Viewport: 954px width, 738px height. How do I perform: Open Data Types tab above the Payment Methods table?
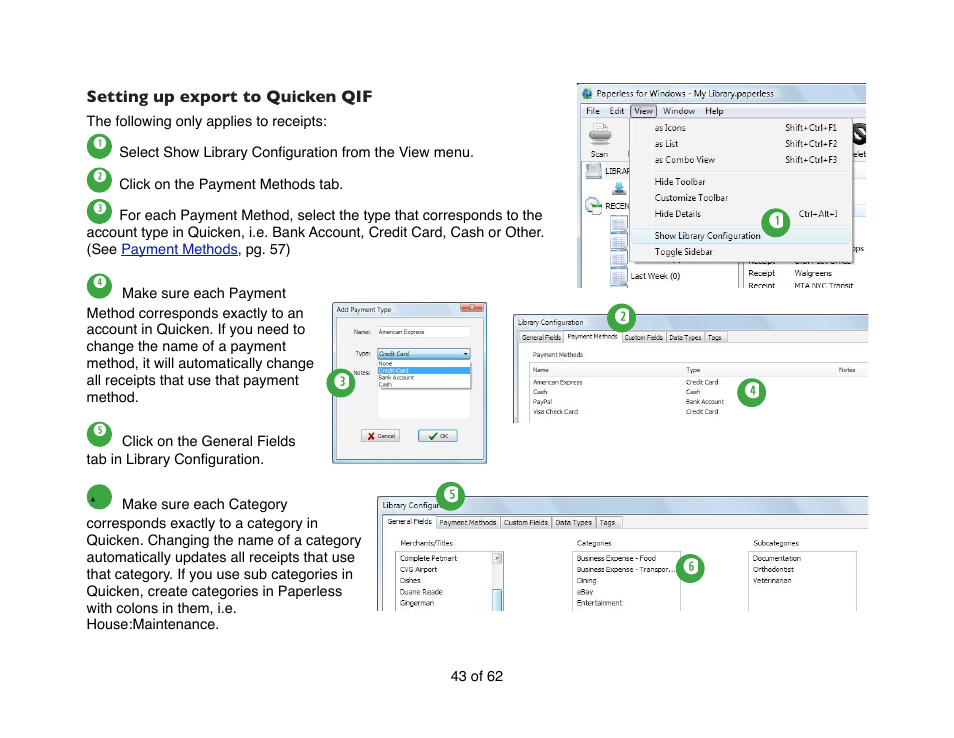click(685, 338)
